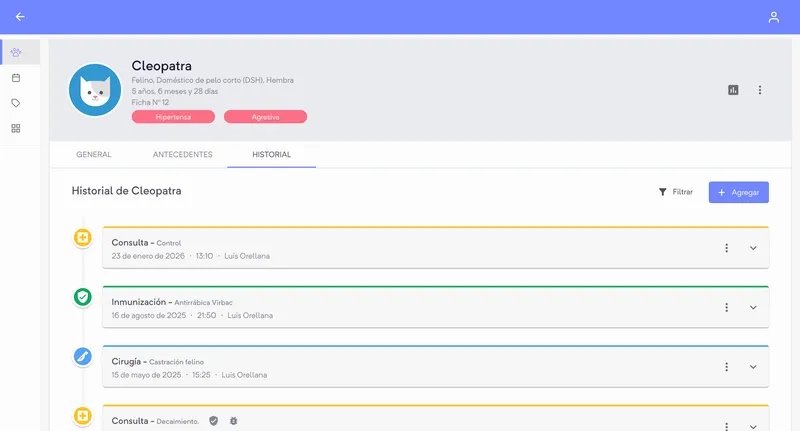Click the blue Cirugía scalpel timeline icon

tap(83, 357)
